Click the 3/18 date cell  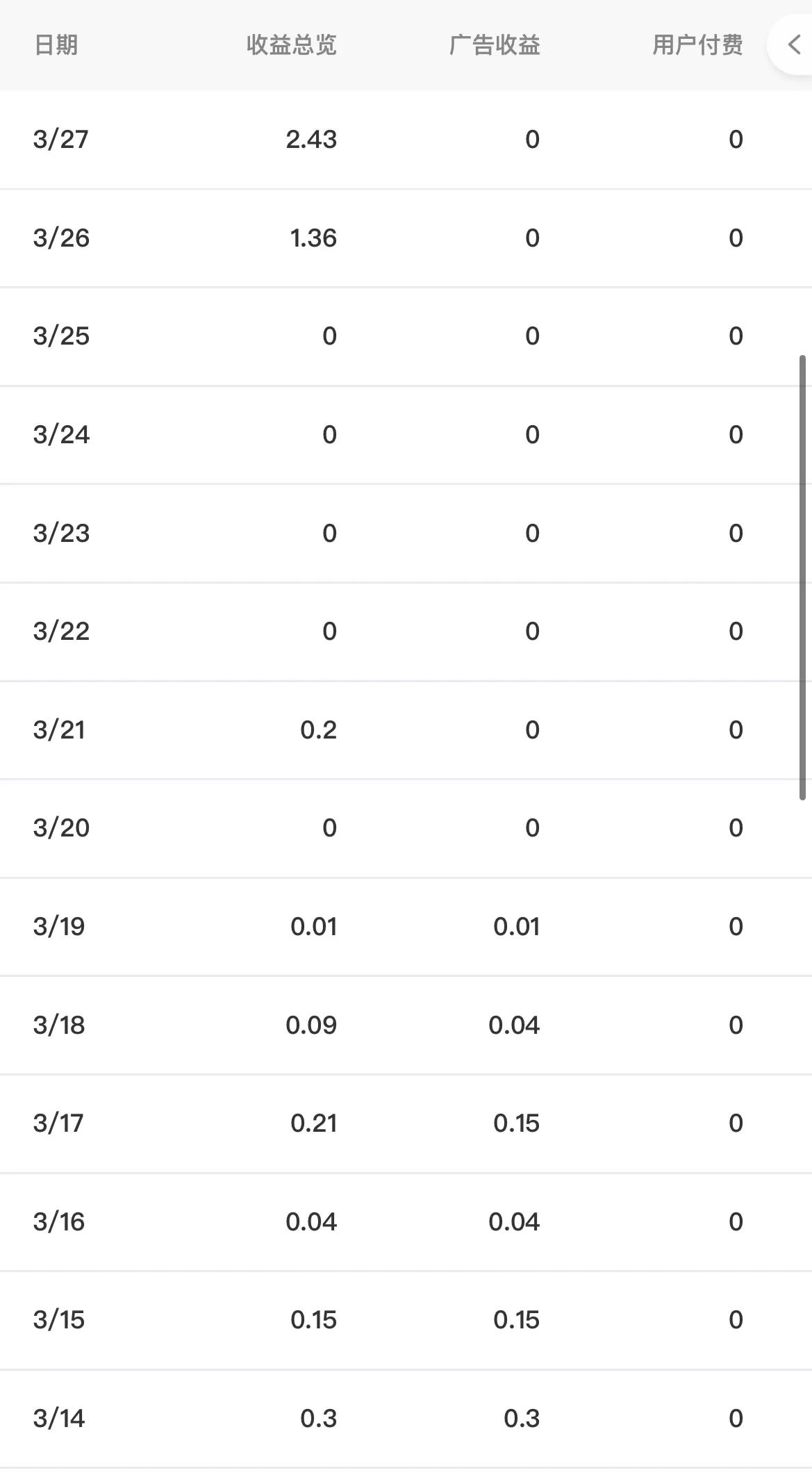point(59,1025)
